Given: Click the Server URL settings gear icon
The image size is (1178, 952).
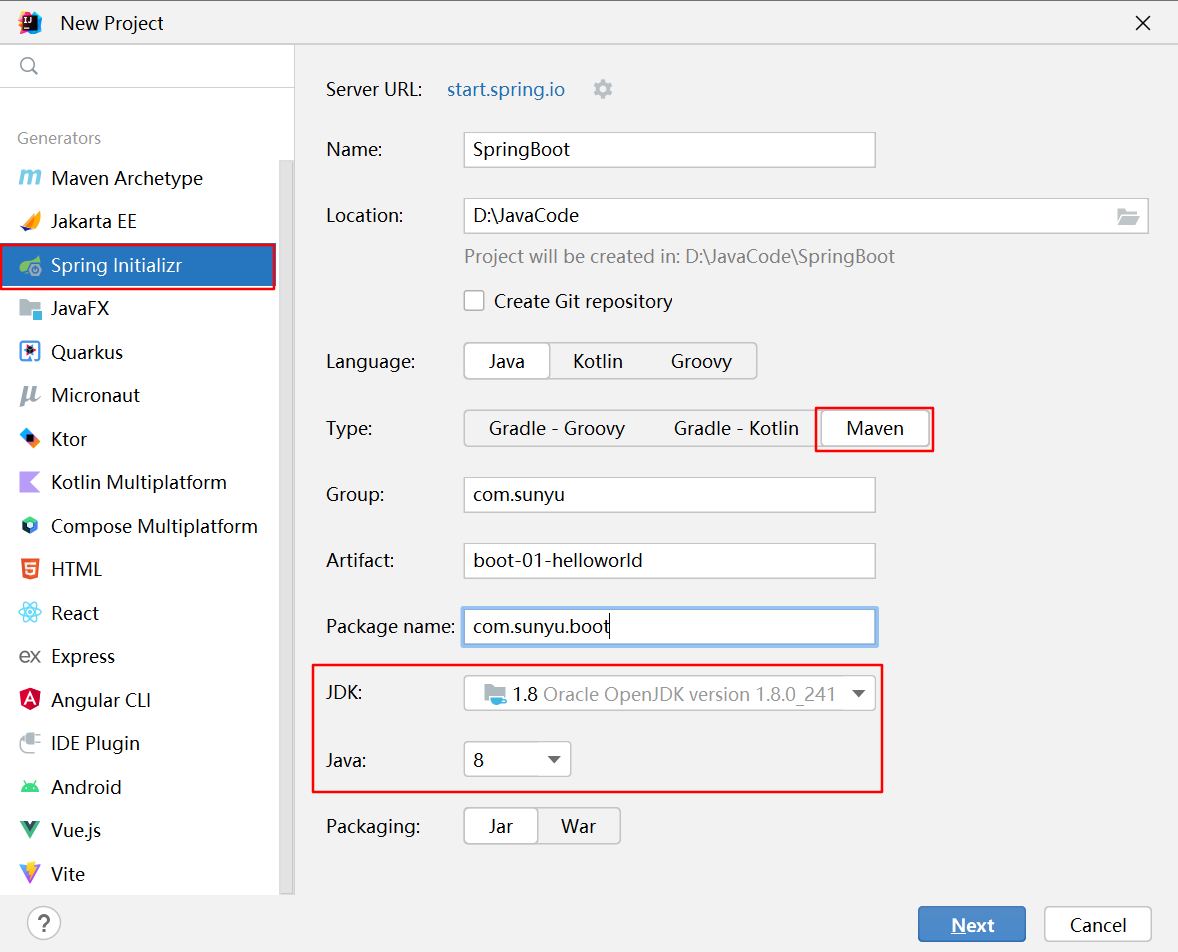Looking at the screenshot, I should pyautogui.click(x=603, y=89).
